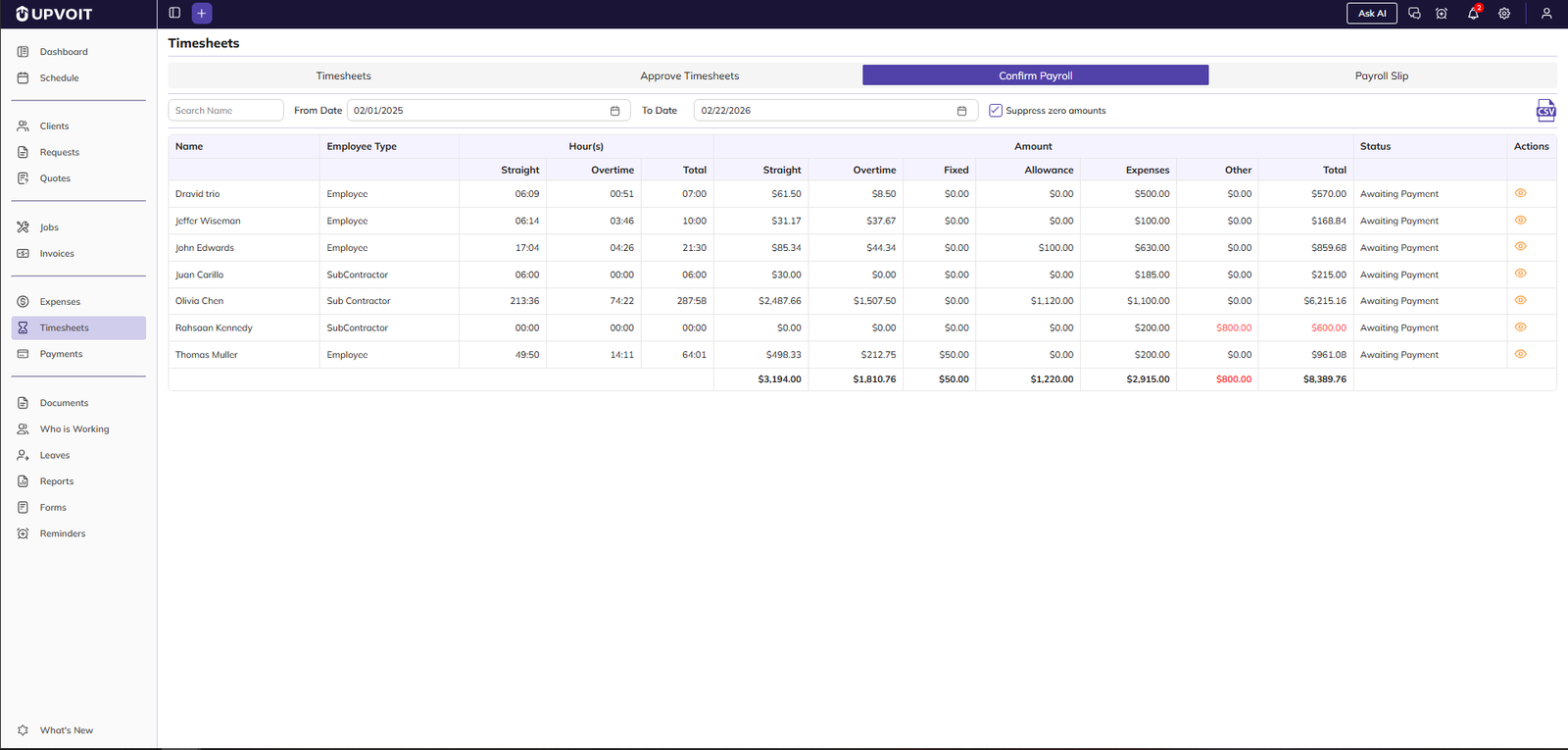Screen dimensions: 1568x750
Task: Click Juan Carillo's Awaiting Payment status
Action: [x=1399, y=275]
